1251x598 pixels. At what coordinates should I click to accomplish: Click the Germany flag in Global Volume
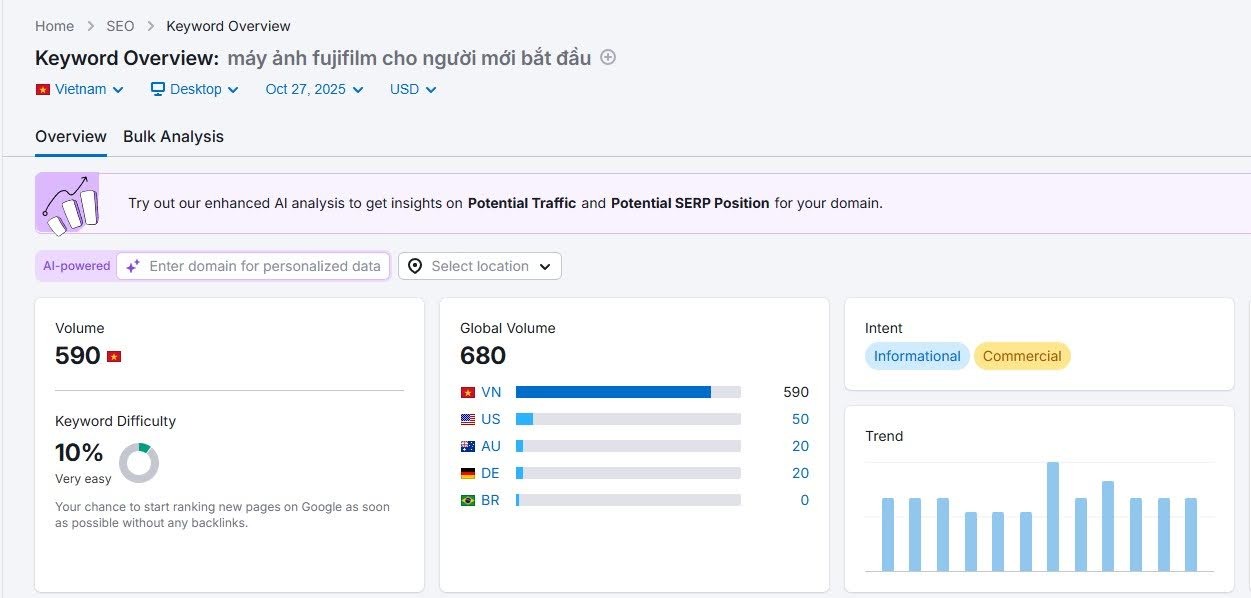468,473
